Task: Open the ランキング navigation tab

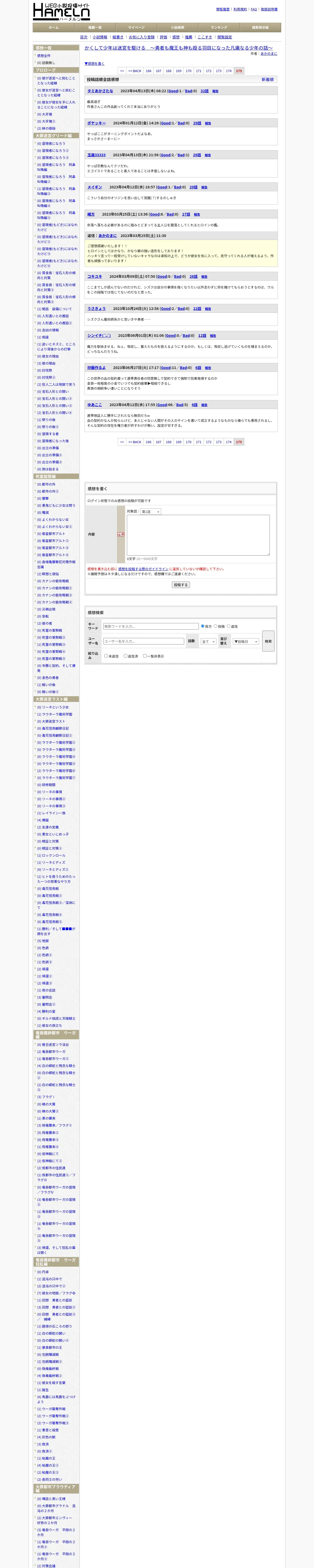Action: pos(219,27)
